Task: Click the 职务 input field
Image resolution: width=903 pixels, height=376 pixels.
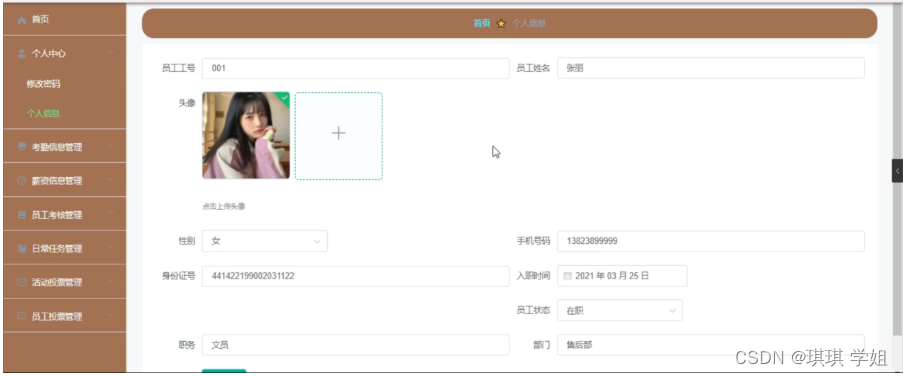Action: [x=355, y=345]
